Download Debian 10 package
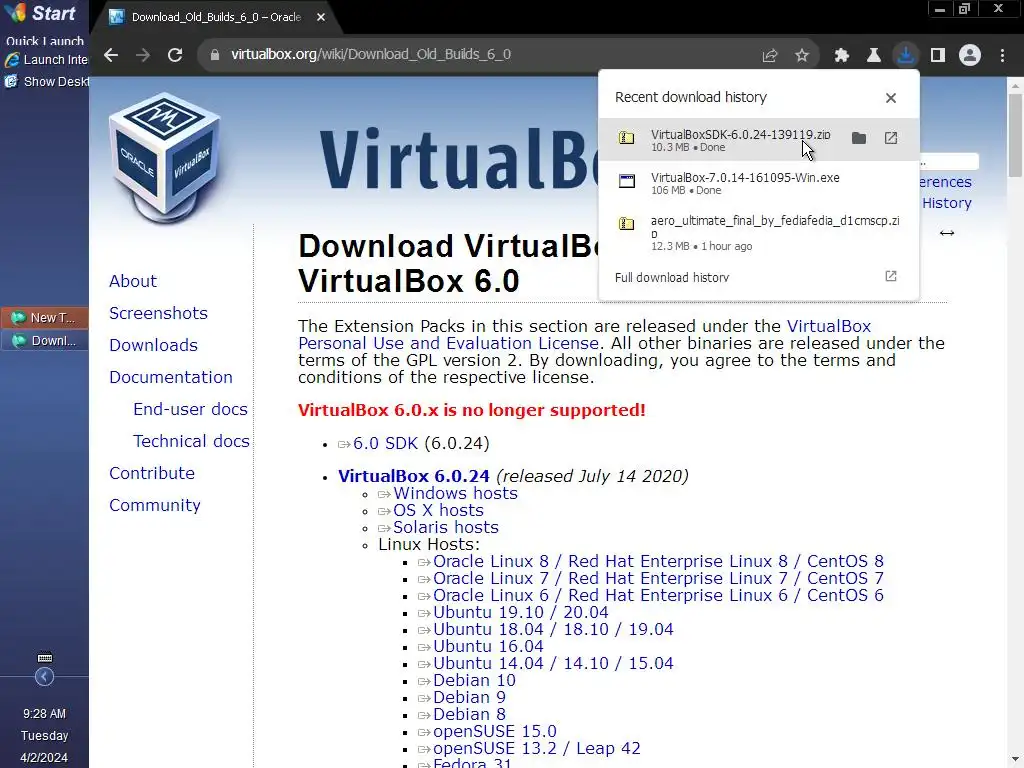 point(474,680)
